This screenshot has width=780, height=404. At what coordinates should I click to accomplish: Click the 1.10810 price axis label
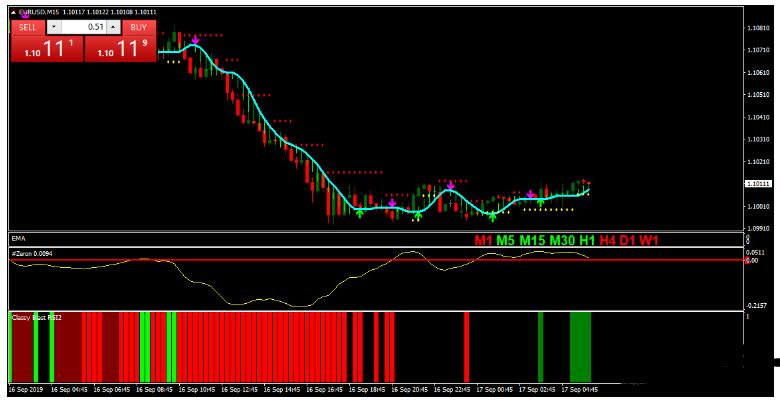[x=759, y=28]
